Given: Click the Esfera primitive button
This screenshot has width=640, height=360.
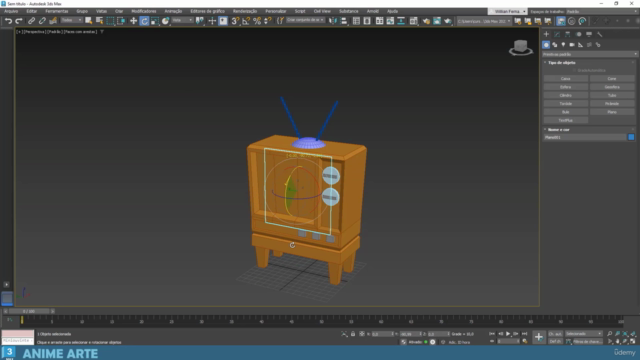Looking at the screenshot, I should coord(566,87).
